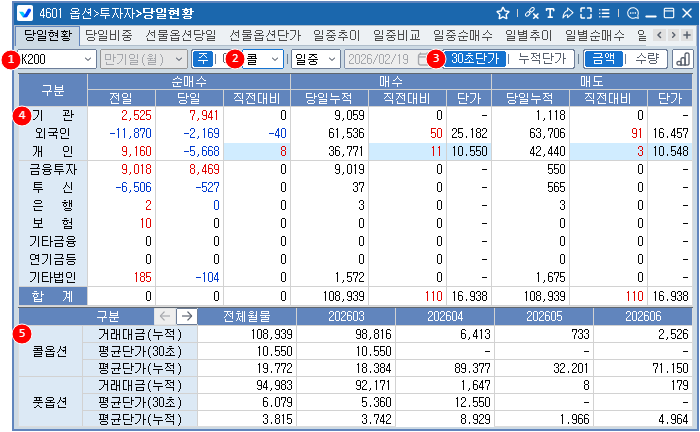The width and height of the screenshot is (700, 432).
Task: Open the 일별추이 tab
Action: pos(531,35)
